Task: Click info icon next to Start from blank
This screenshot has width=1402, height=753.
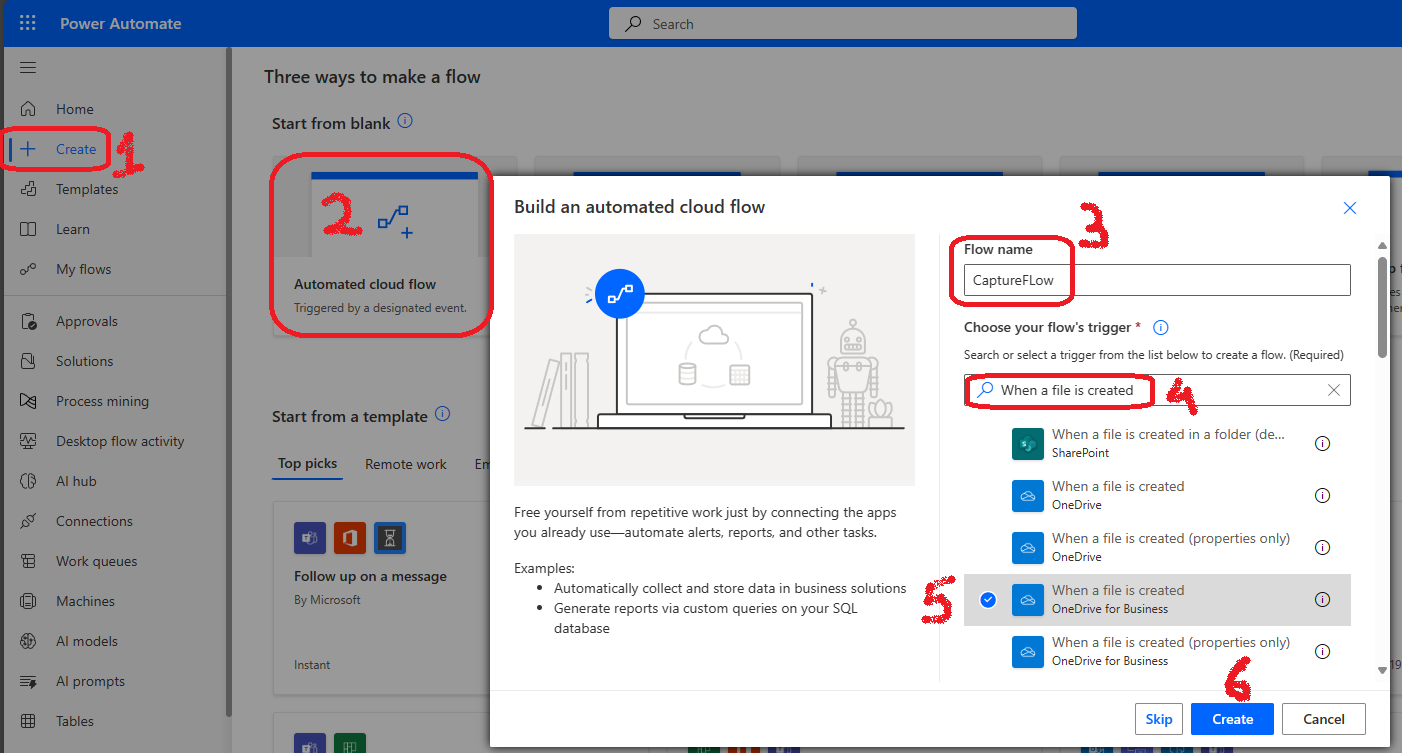Action: point(405,121)
